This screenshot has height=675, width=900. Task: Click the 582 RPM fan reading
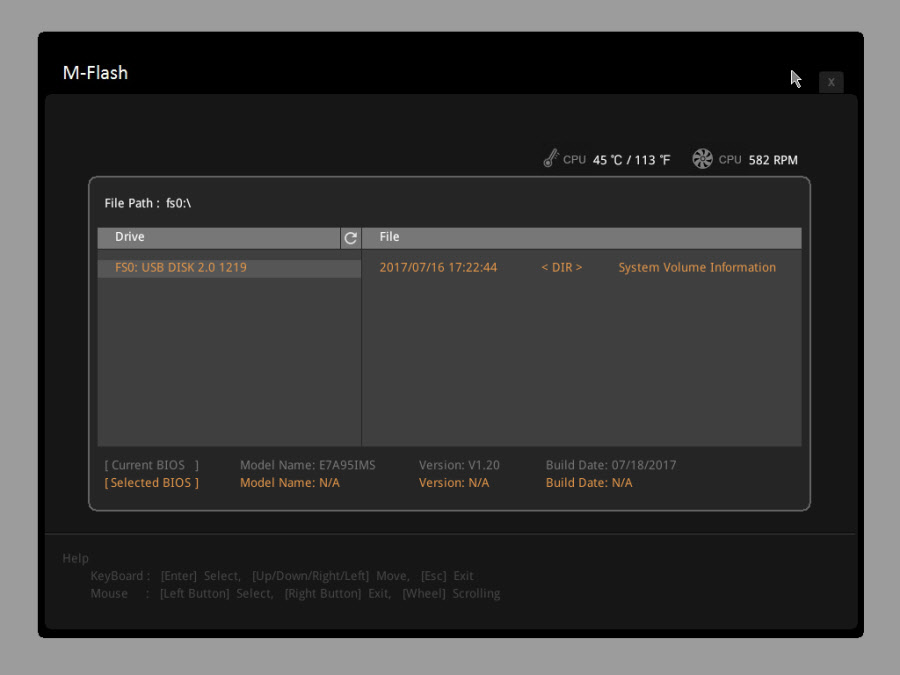point(773,160)
